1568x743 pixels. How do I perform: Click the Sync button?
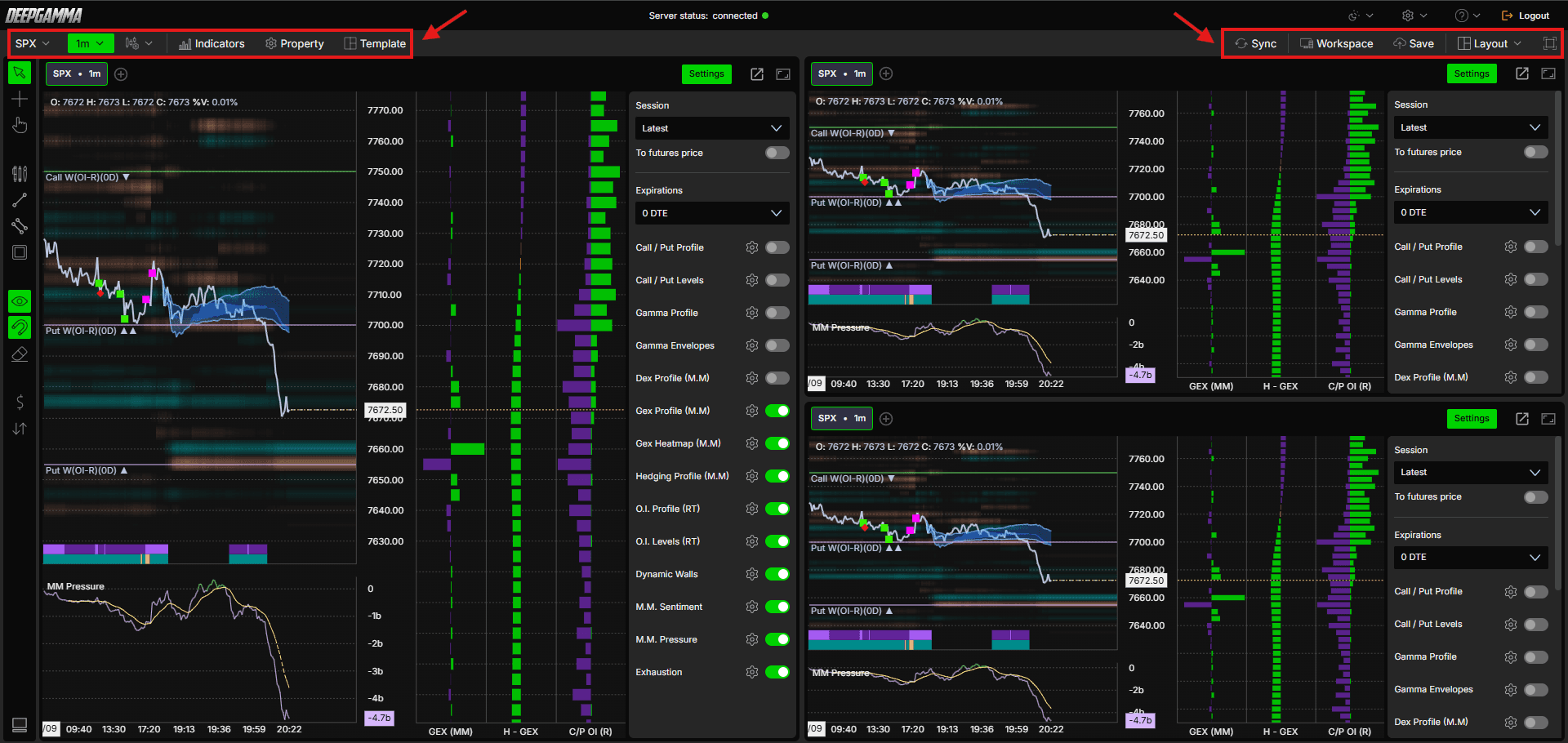[x=1256, y=43]
